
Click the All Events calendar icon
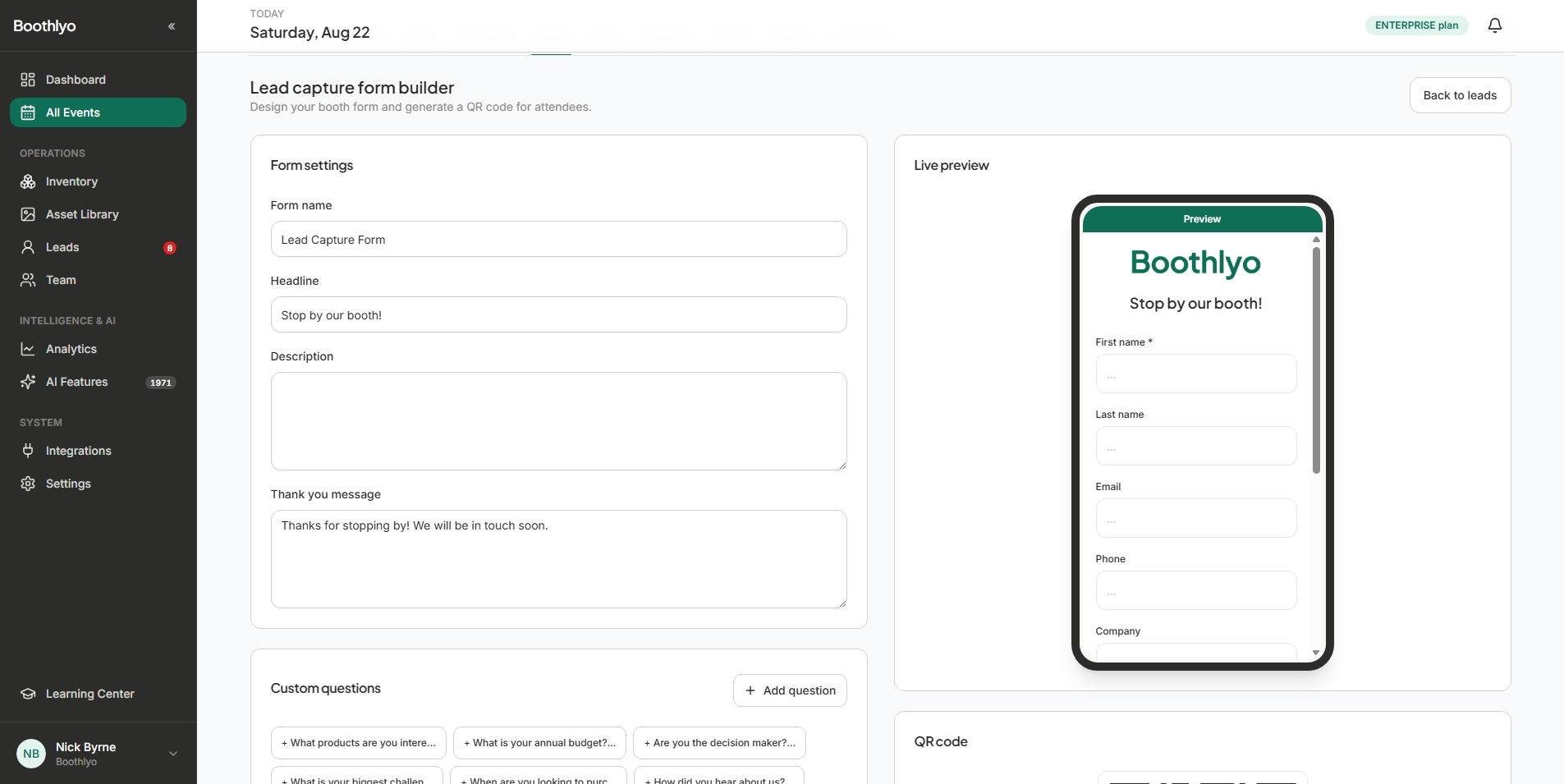[x=28, y=112]
